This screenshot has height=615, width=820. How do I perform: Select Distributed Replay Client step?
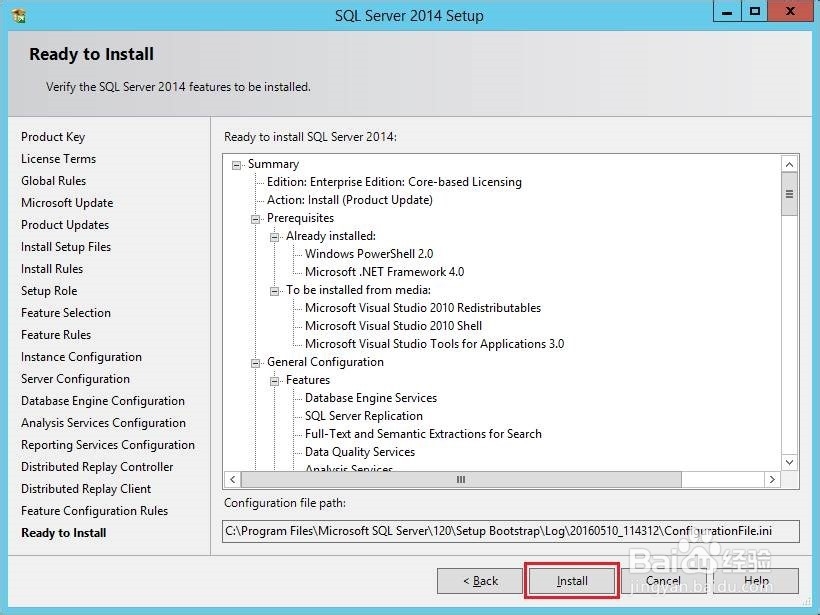[86, 489]
